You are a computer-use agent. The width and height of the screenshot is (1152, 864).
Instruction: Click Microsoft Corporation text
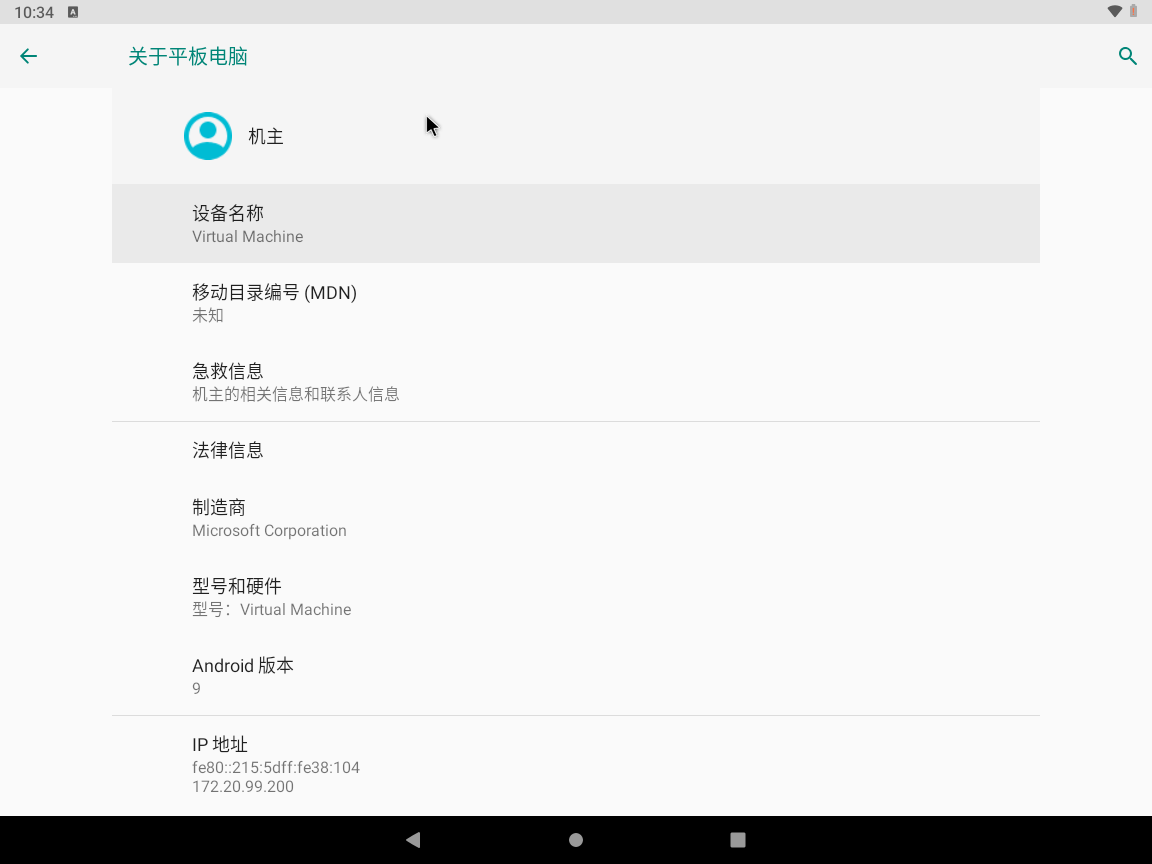point(269,530)
